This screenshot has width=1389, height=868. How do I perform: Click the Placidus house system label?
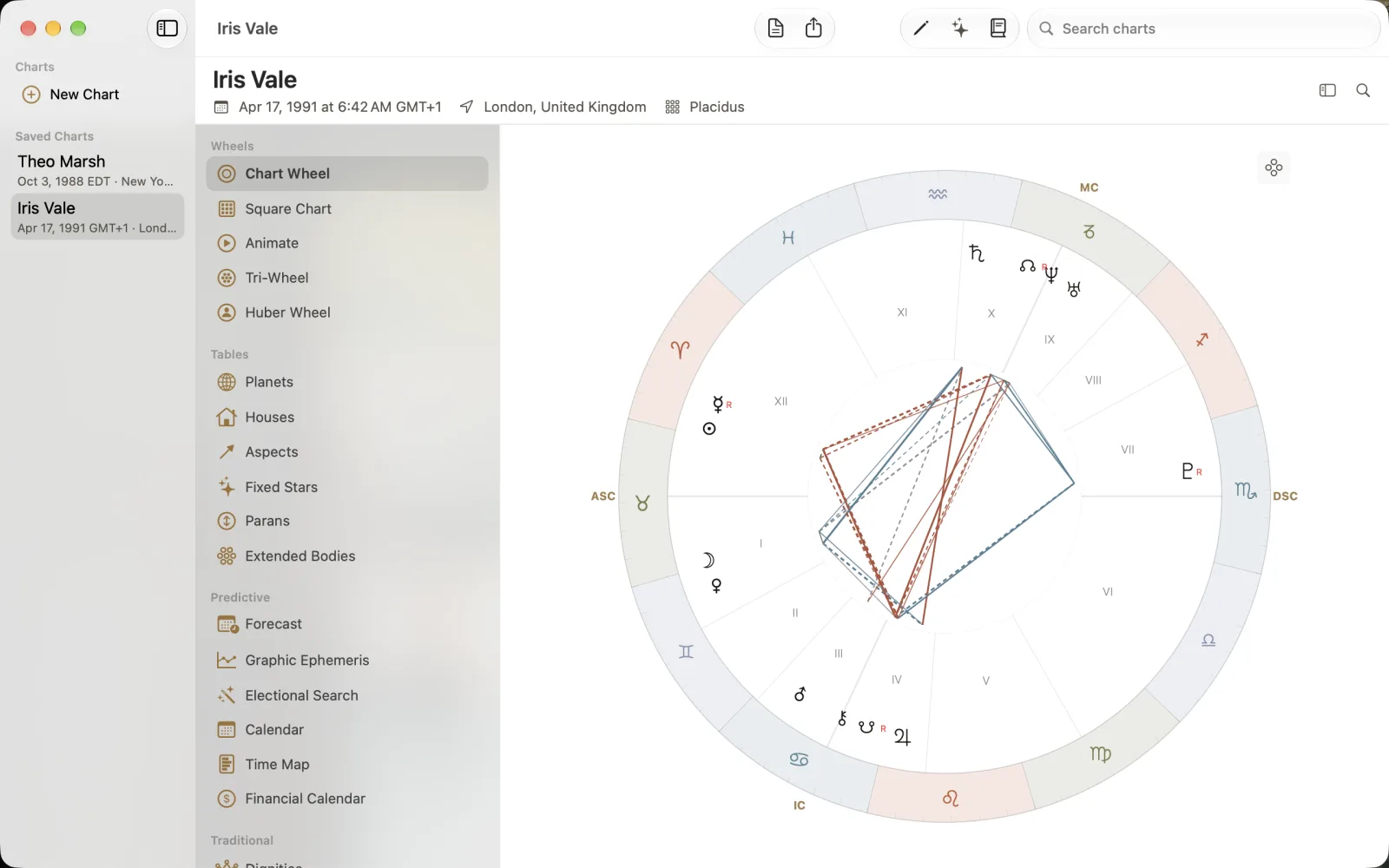(x=717, y=107)
